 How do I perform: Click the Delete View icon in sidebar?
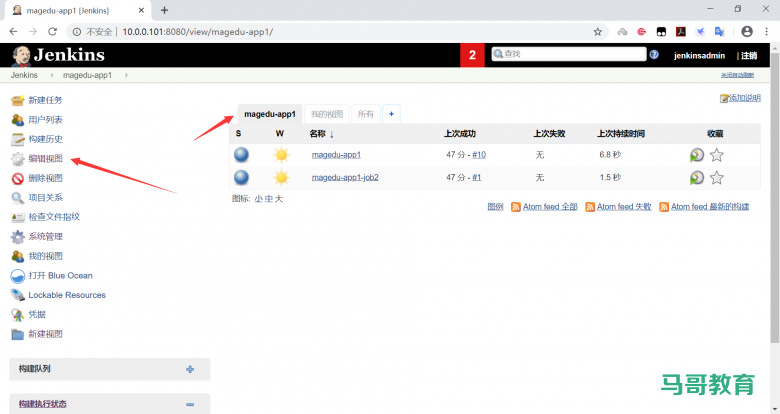(x=18, y=179)
